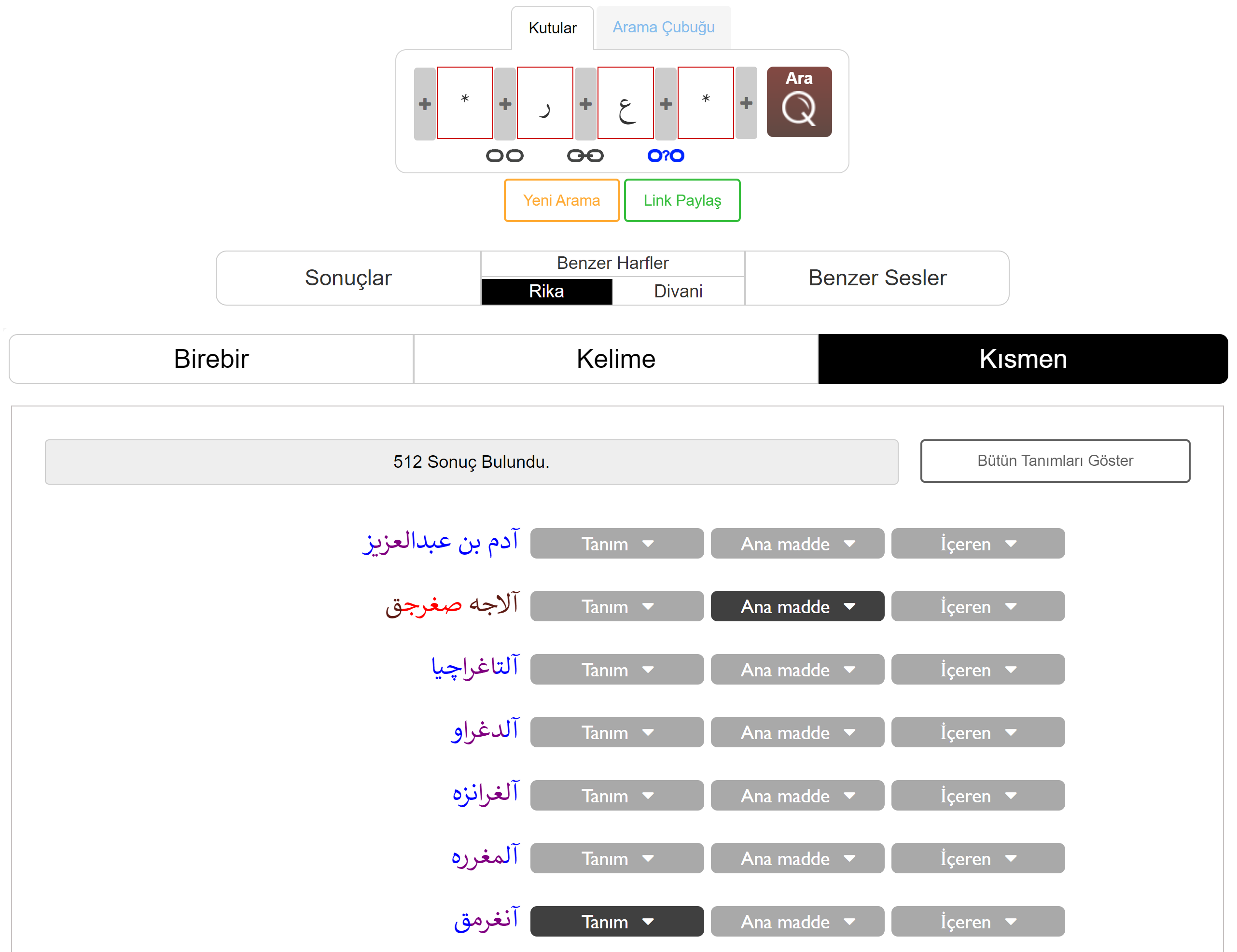This screenshot has height=952, width=1237.
Task: Click the Ara search magnifier button
Action: (x=799, y=102)
